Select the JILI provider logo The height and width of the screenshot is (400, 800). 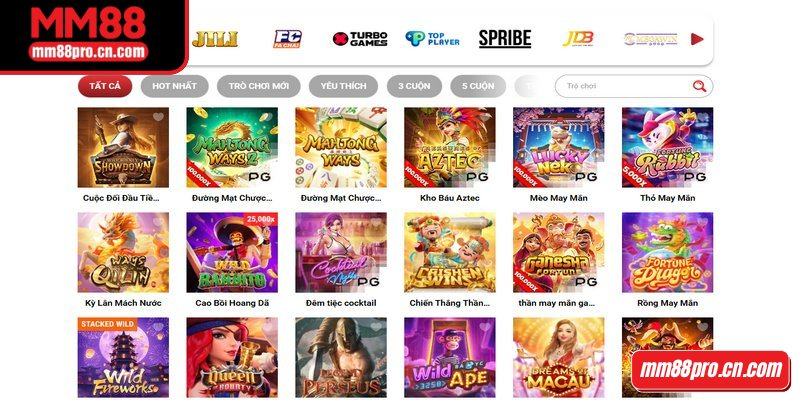tap(215, 39)
